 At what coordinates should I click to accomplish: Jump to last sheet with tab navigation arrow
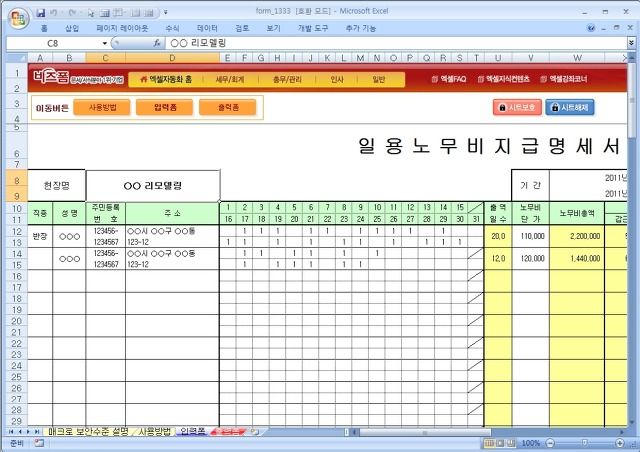point(37,432)
